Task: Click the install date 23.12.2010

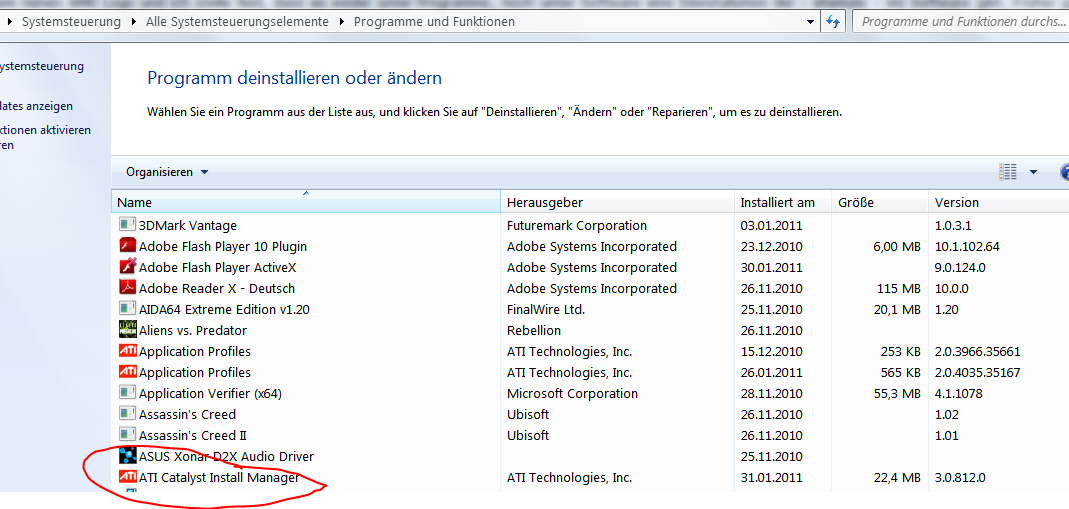Action: click(x=772, y=246)
